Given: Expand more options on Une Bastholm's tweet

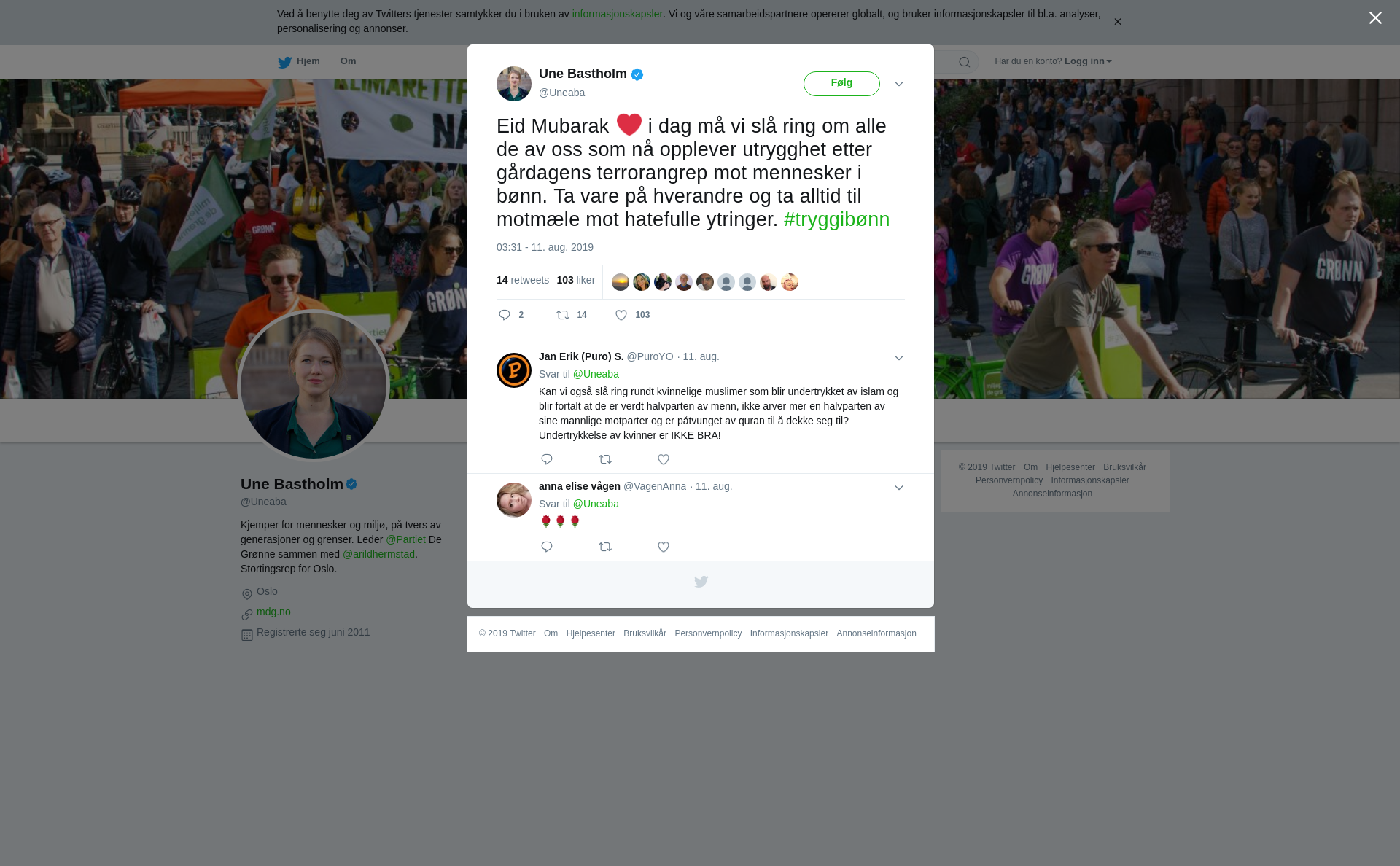Looking at the screenshot, I should pyautogui.click(x=899, y=84).
